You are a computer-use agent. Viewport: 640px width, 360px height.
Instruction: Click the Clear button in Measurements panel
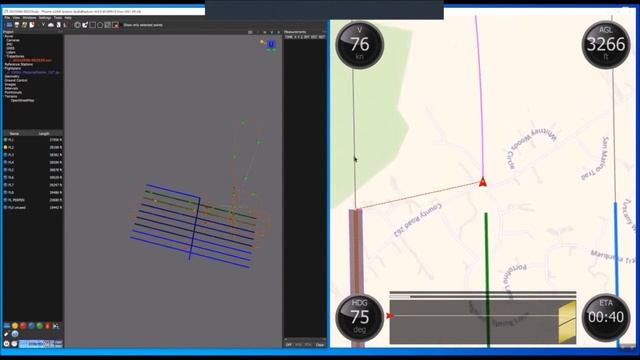(x=320, y=345)
